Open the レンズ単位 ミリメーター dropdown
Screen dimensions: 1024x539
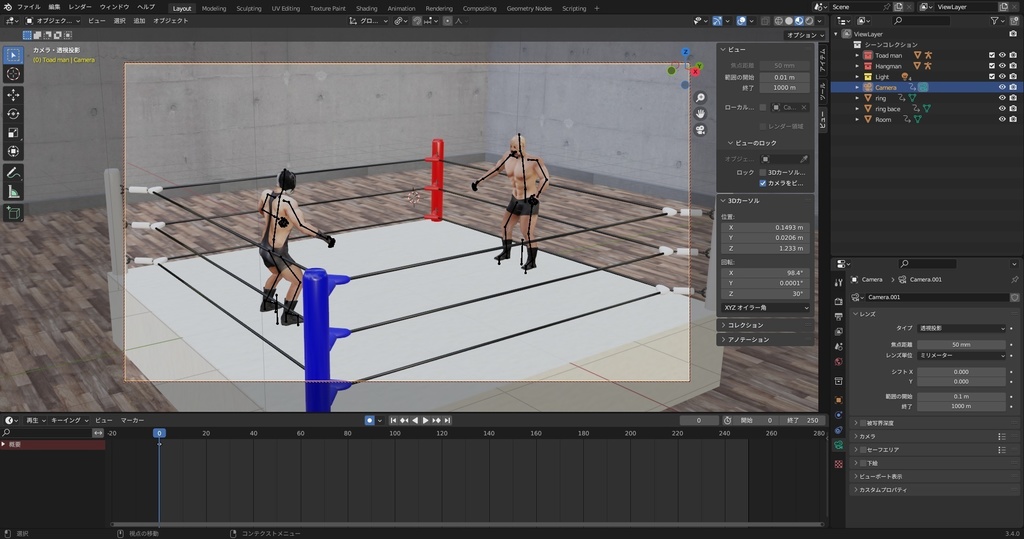pyautogui.click(x=961, y=355)
